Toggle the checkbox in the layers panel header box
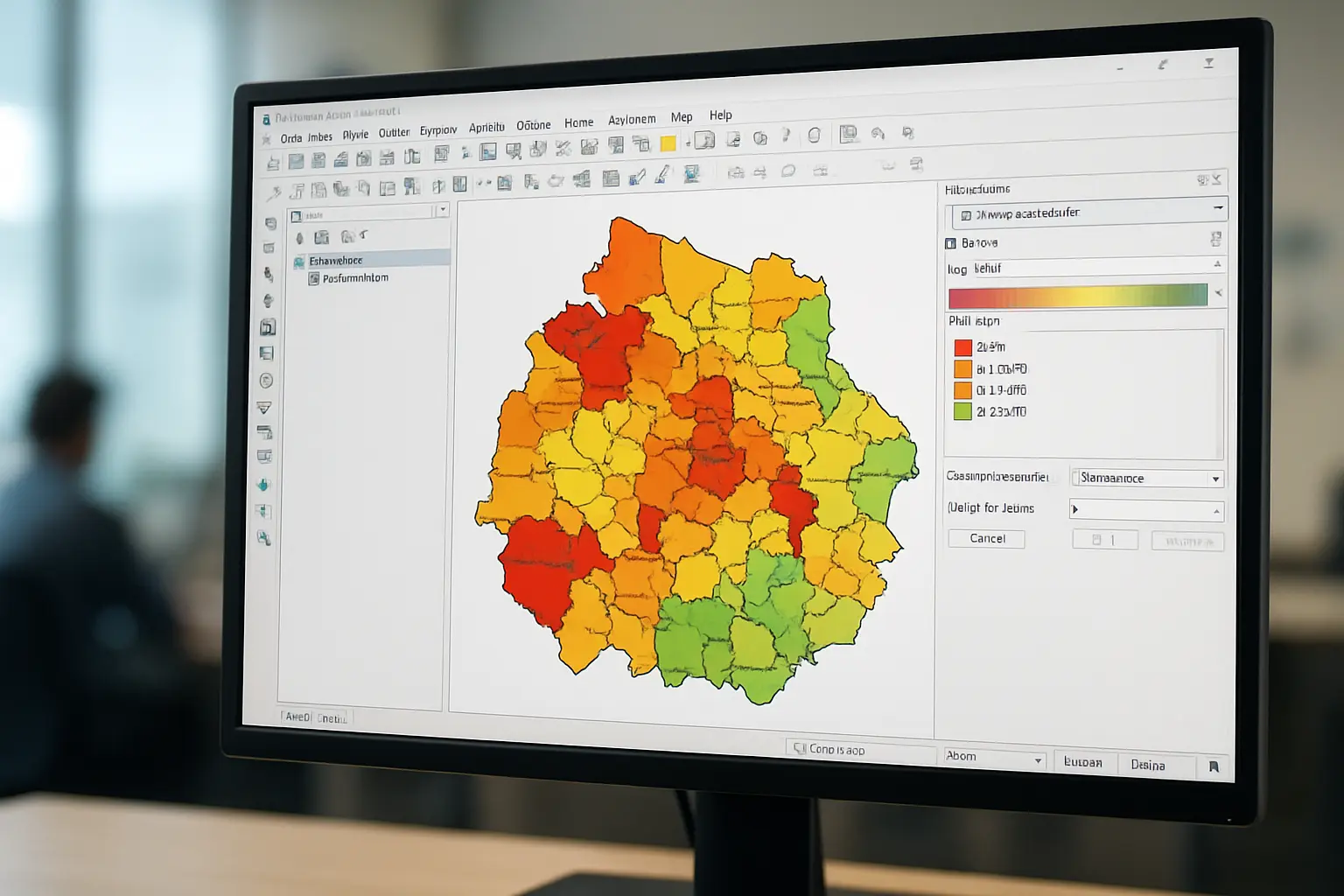 tap(296, 216)
